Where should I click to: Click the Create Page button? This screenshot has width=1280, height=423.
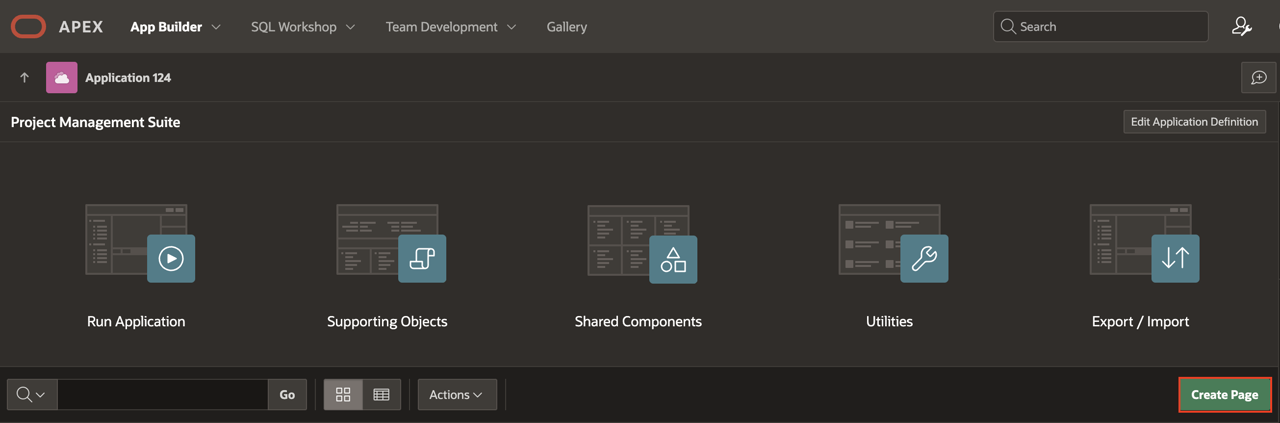click(x=1224, y=395)
